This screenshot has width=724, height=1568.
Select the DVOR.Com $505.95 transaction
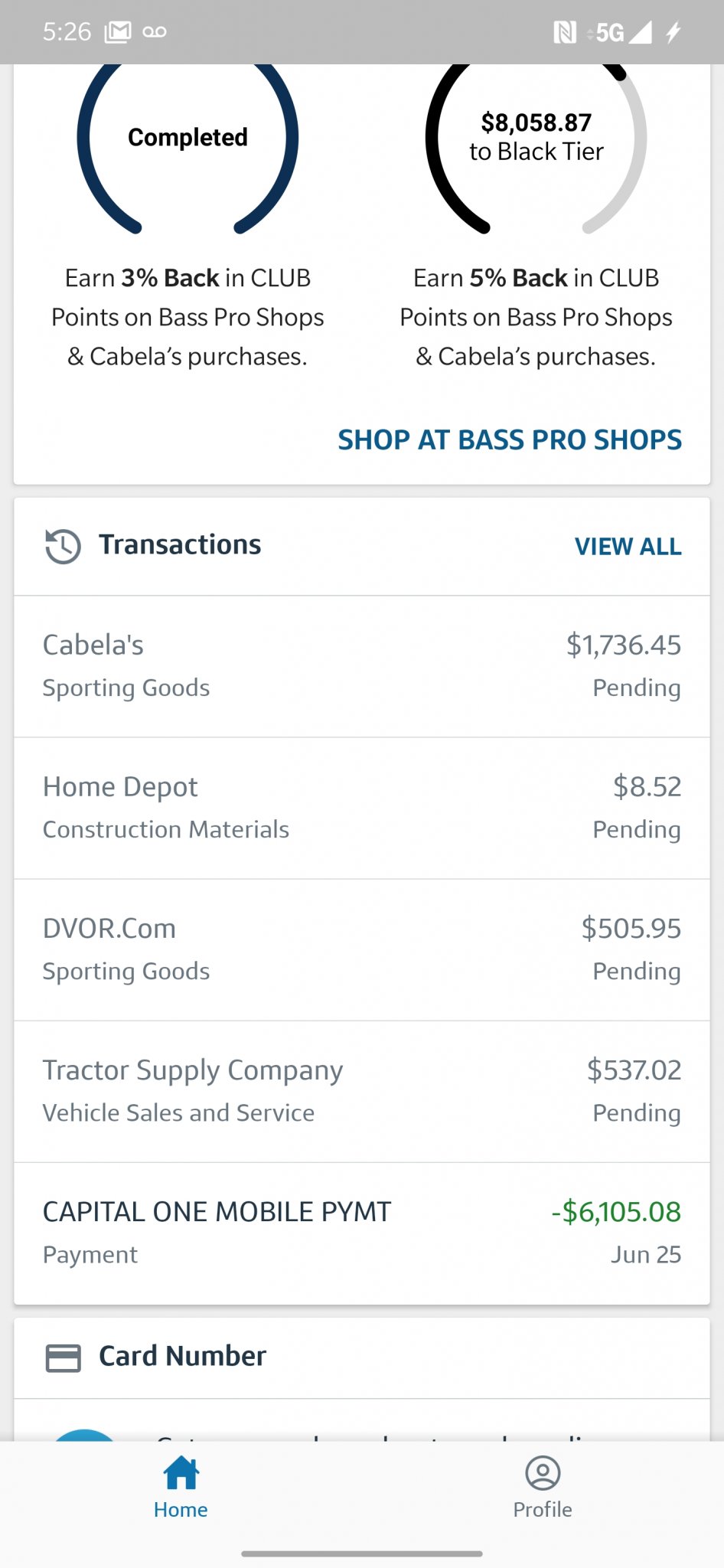[361, 949]
